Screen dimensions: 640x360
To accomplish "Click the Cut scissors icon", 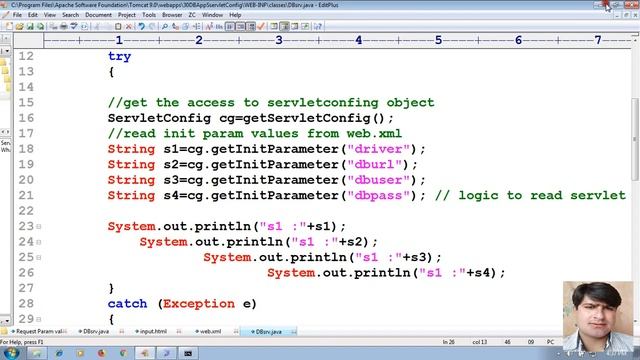I will 97,27.
